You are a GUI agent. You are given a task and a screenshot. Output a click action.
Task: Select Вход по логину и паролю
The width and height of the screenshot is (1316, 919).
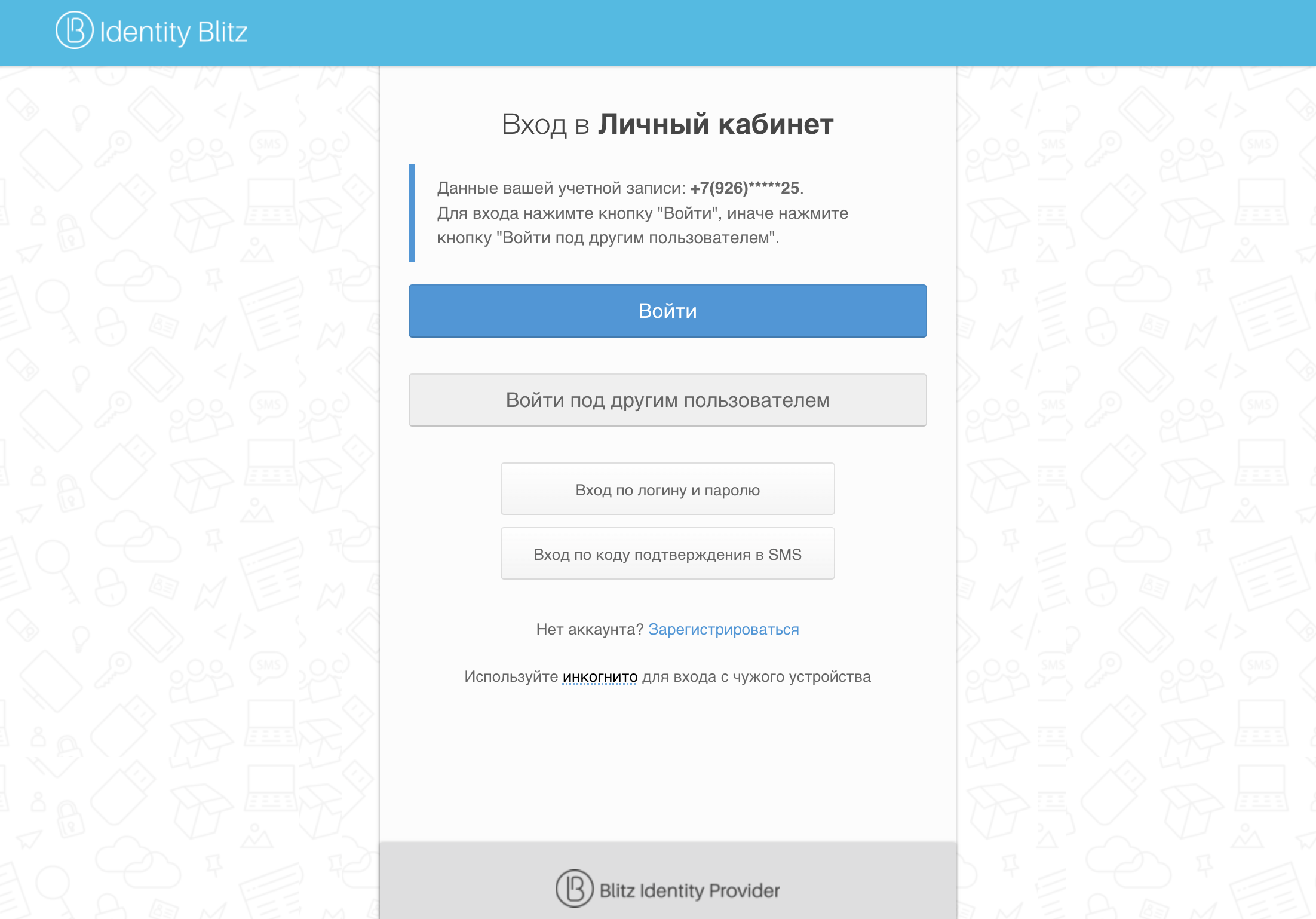tap(667, 489)
